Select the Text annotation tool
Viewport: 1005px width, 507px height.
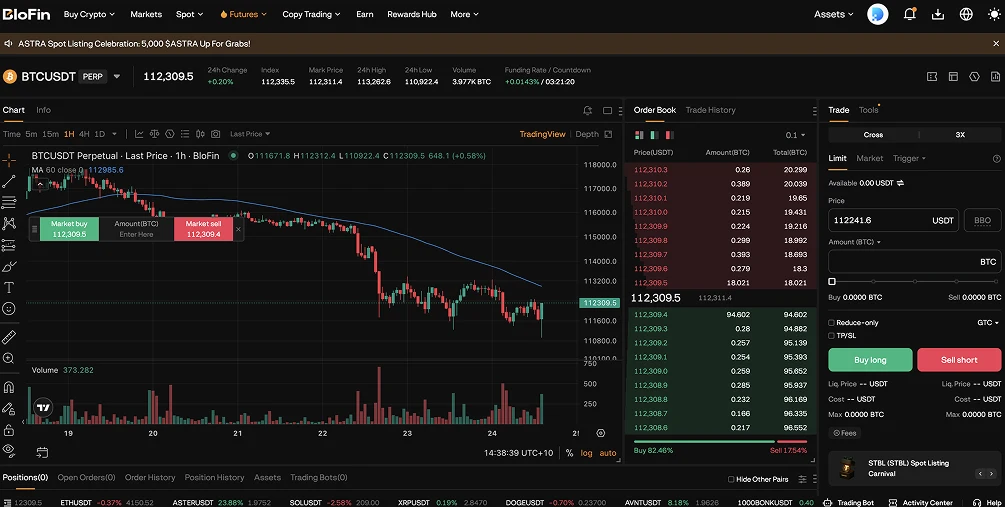coord(9,287)
